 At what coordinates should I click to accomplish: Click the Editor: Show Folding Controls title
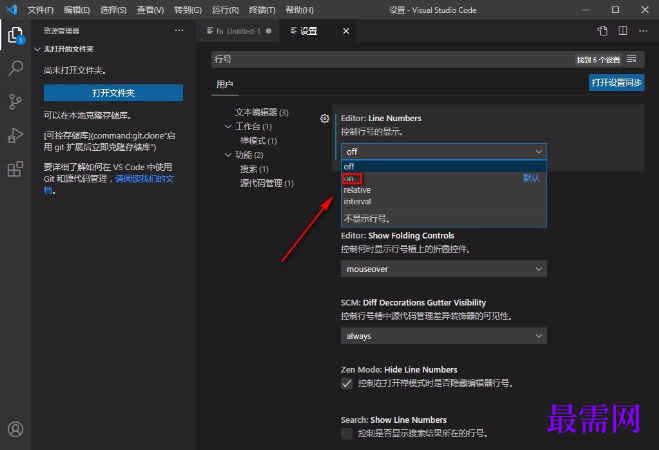[398, 235]
